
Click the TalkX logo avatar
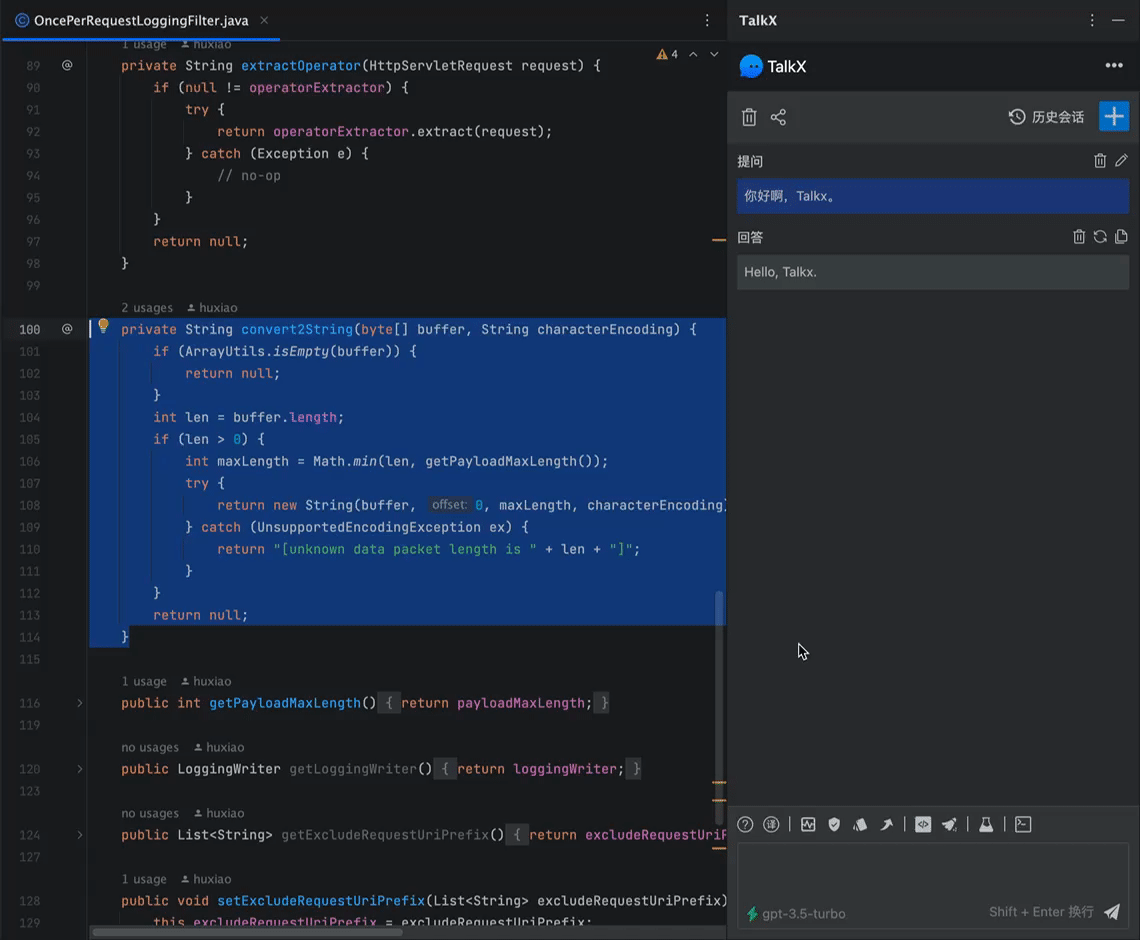(x=751, y=66)
